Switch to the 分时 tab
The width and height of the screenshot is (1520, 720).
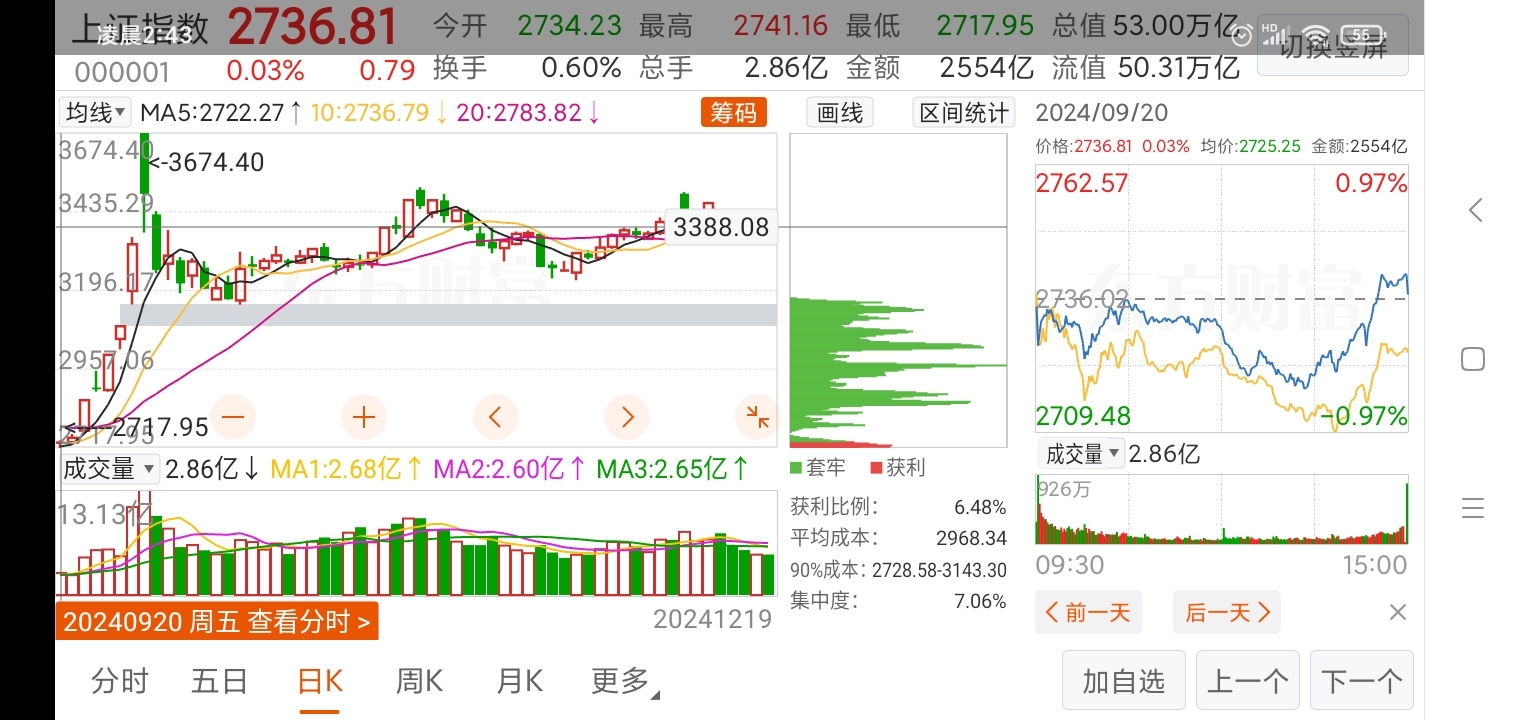tap(119, 682)
